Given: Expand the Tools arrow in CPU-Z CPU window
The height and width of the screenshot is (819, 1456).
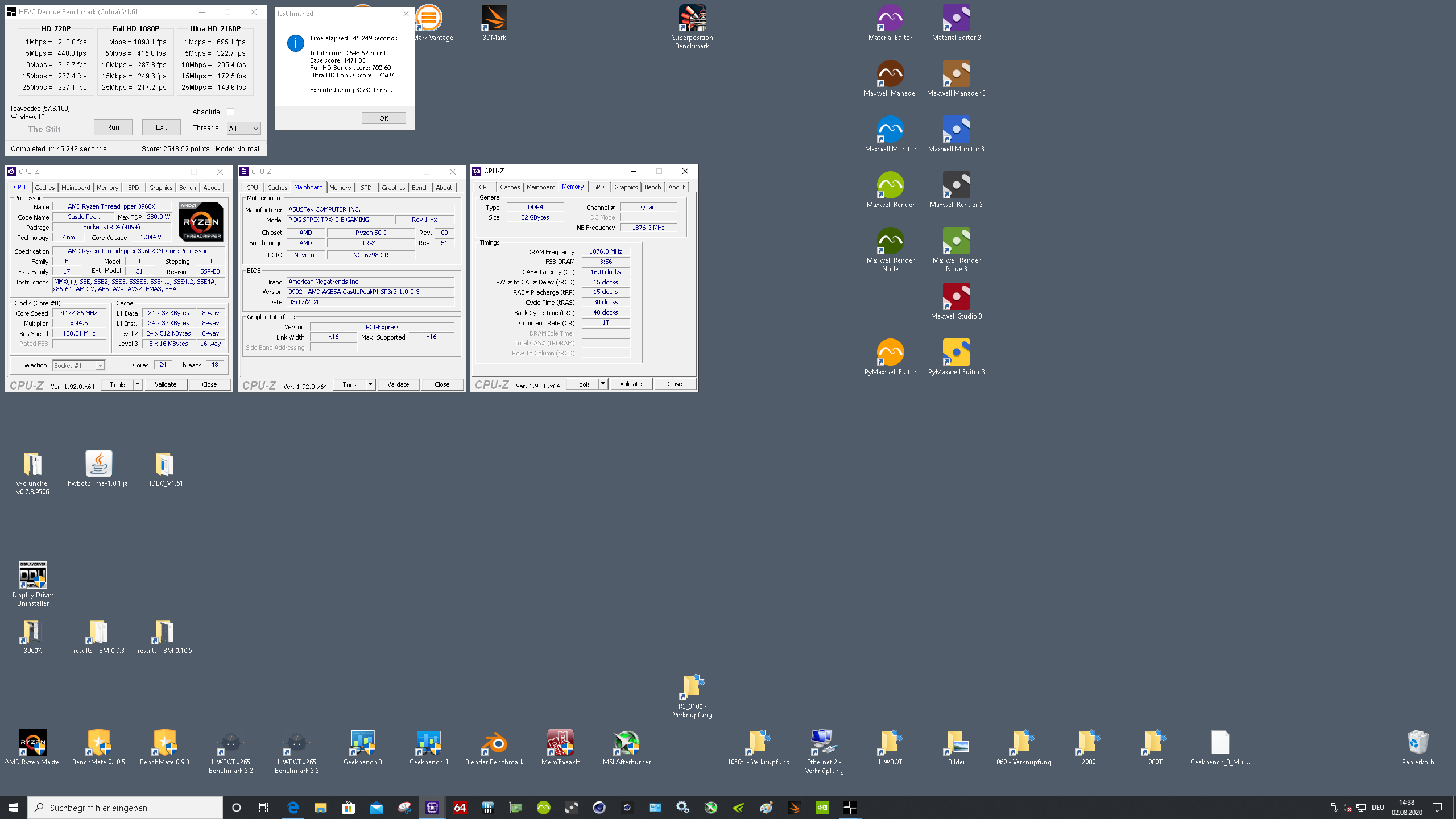Looking at the screenshot, I should click(x=138, y=384).
